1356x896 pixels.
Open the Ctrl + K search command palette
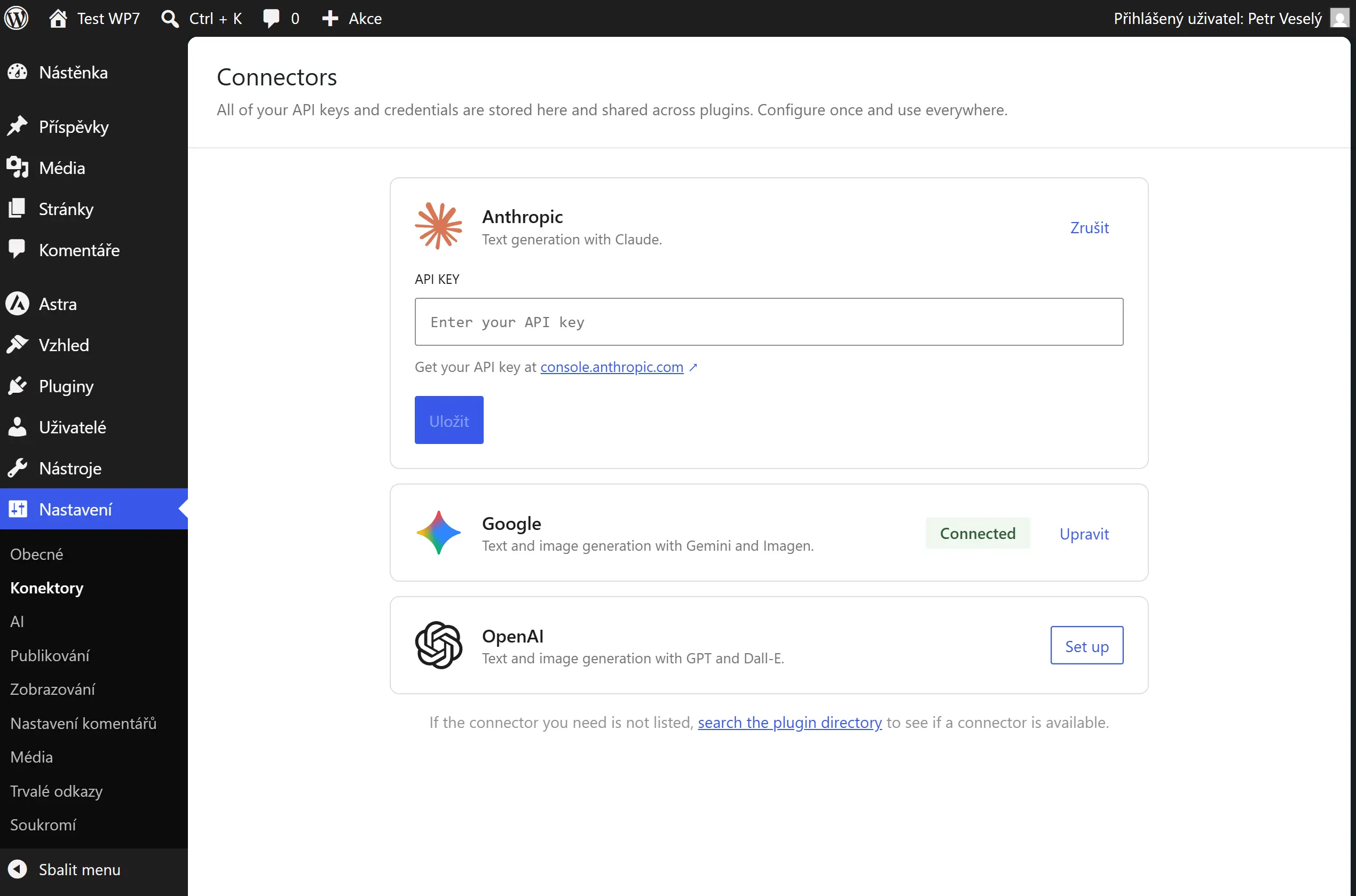[x=201, y=18]
